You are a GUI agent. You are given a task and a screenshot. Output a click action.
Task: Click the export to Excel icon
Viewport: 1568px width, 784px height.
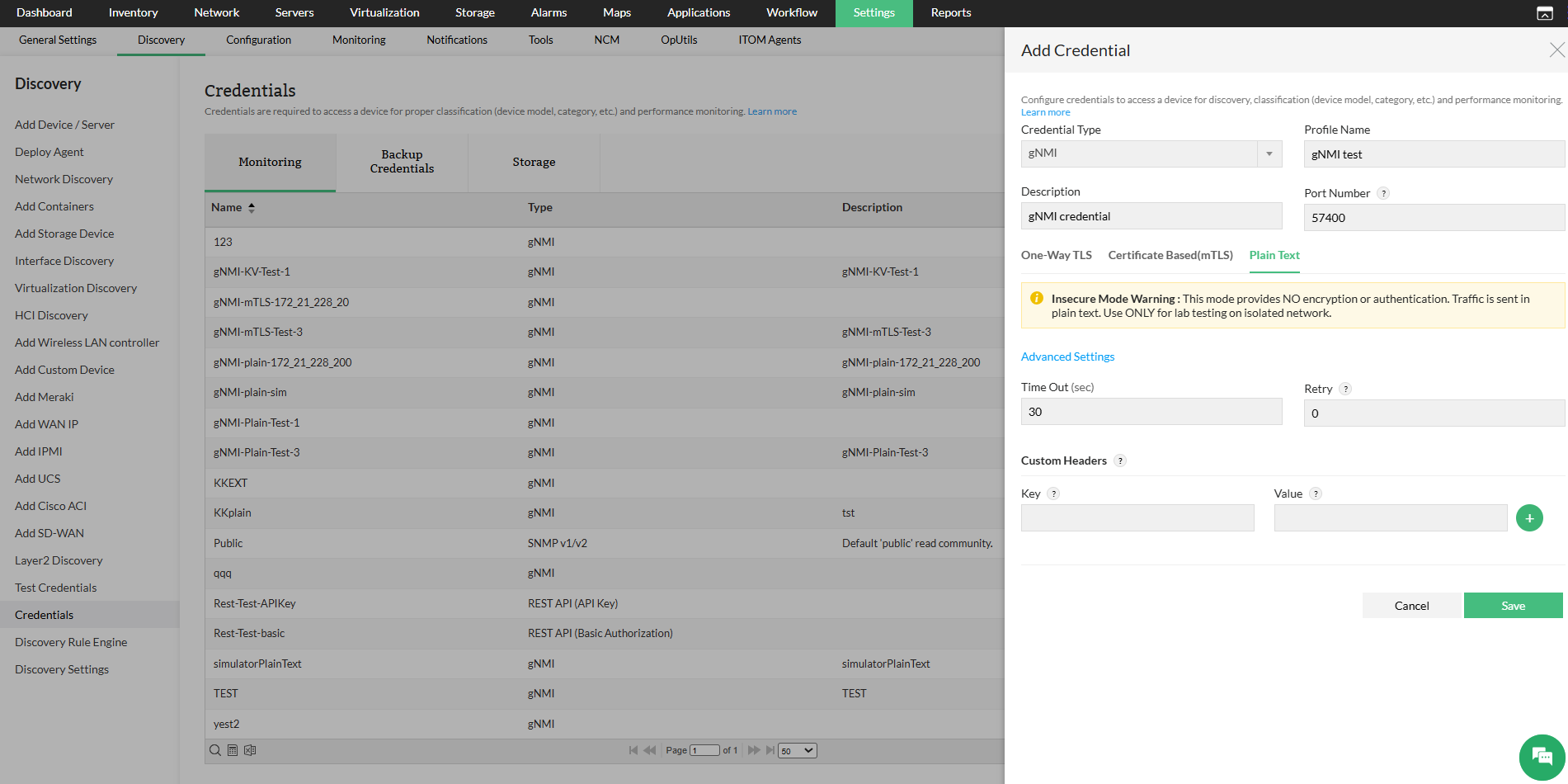tap(250, 750)
